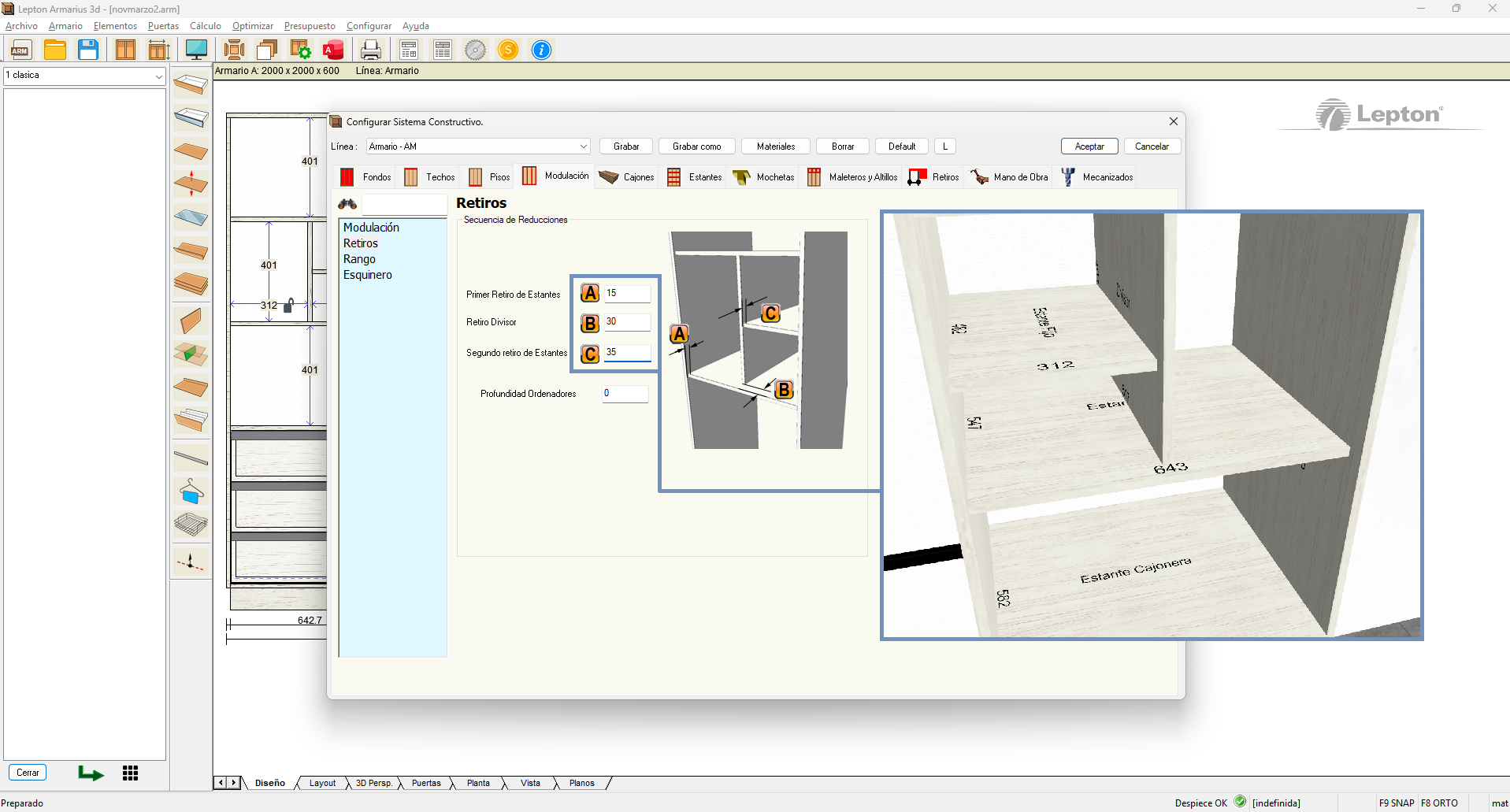
Task: Switch to the 3D Persp. view tab
Action: 373,783
